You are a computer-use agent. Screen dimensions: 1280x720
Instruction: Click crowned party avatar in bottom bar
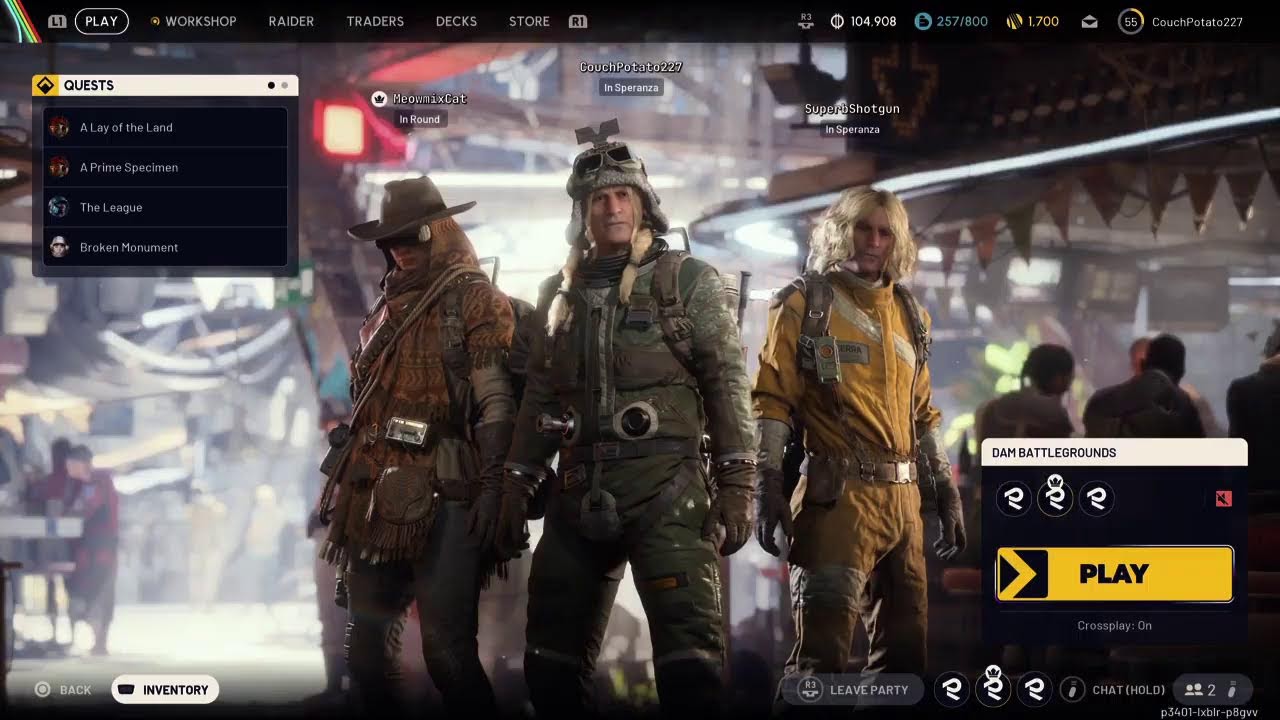pos(993,687)
